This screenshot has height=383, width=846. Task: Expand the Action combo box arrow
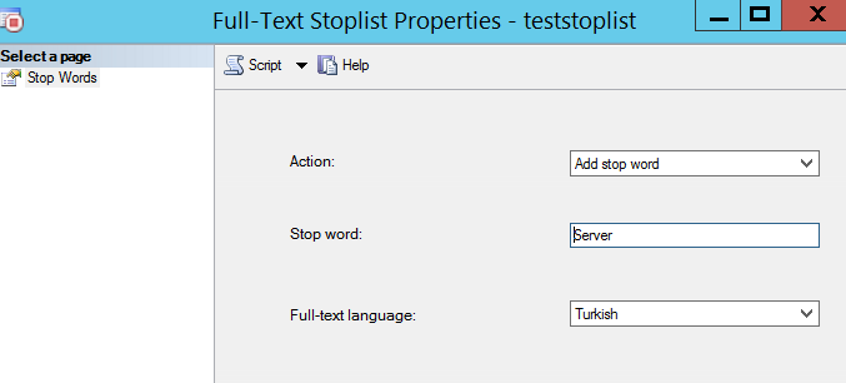click(807, 163)
